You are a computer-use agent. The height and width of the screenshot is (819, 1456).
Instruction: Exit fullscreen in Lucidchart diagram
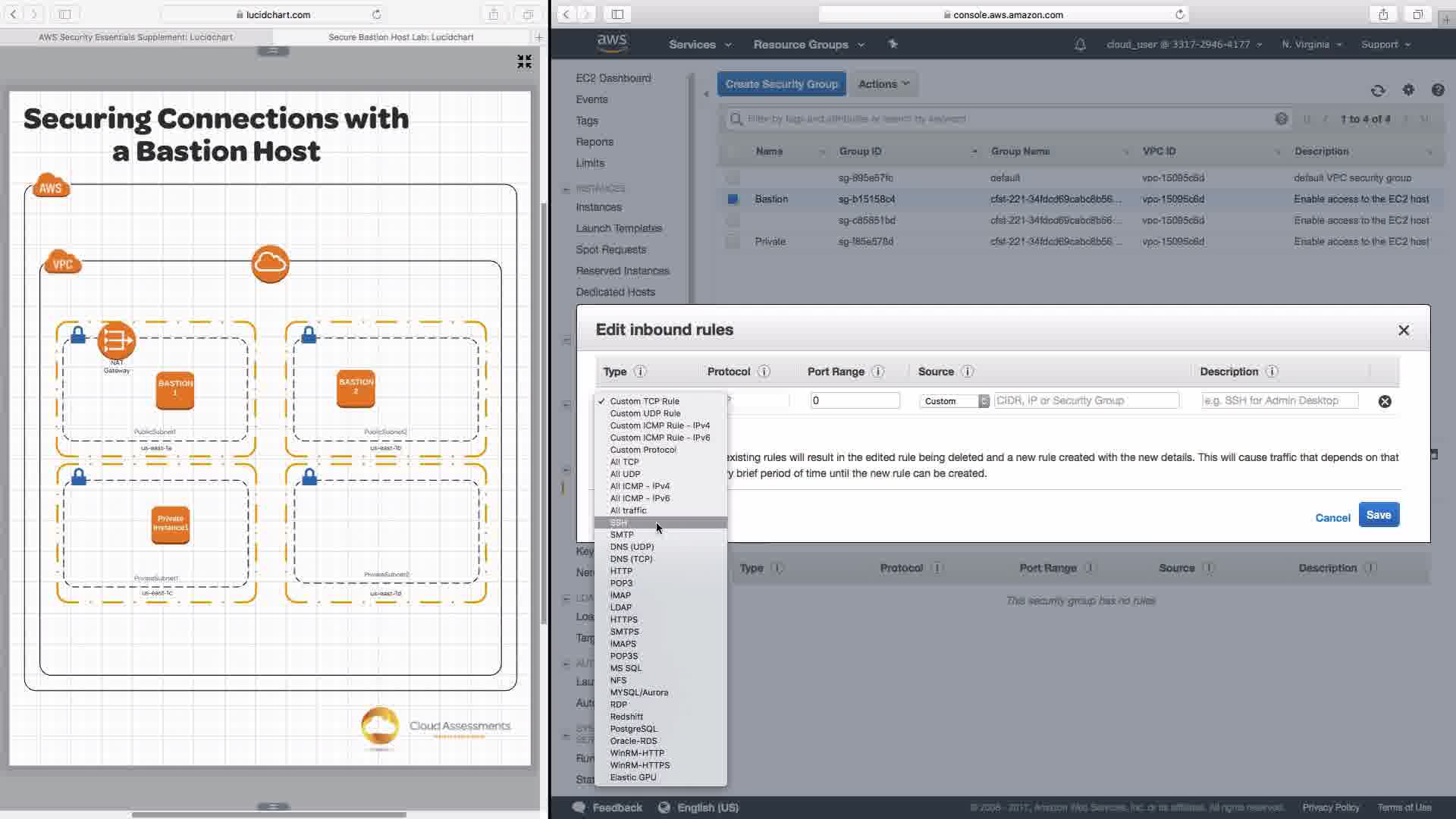[x=524, y=61]
